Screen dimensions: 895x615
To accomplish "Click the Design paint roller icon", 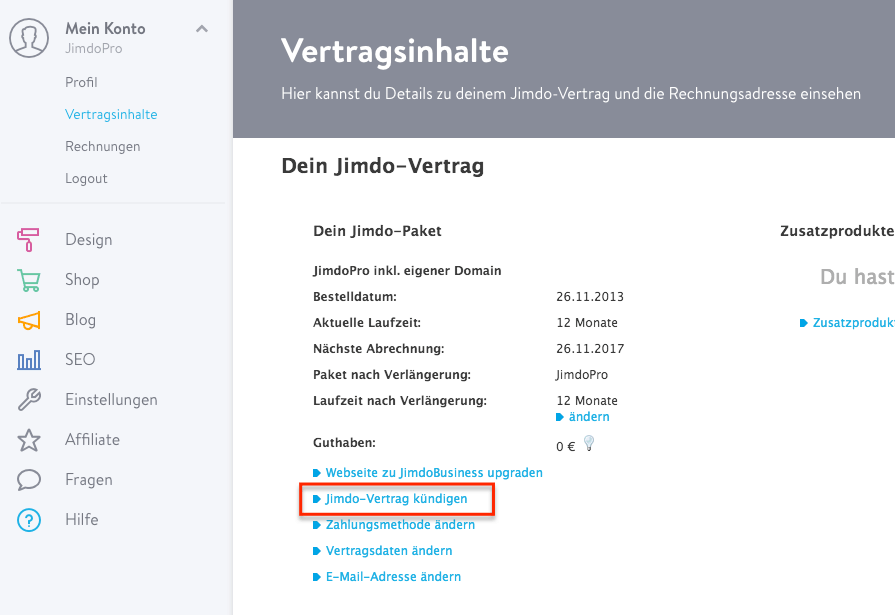I will [x=28, y=240].
